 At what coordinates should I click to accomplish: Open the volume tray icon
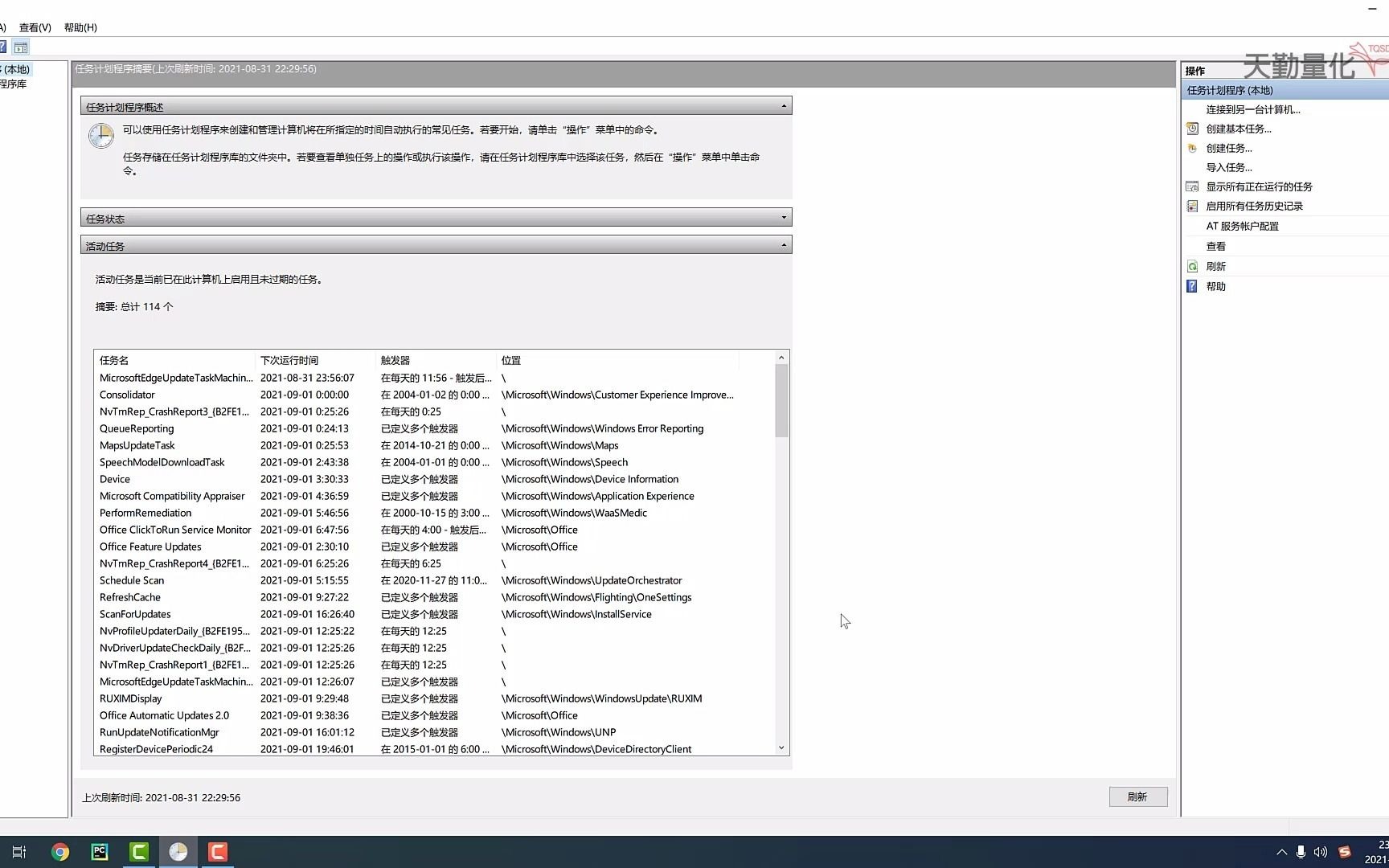click(x=1321, y=852)
